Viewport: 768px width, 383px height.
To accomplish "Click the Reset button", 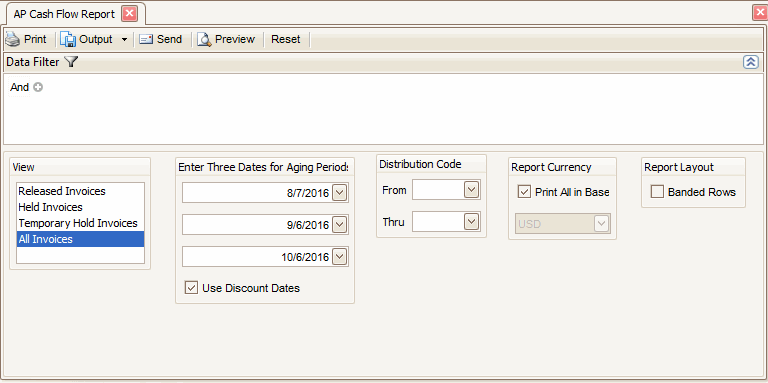I will click(286, 39).
